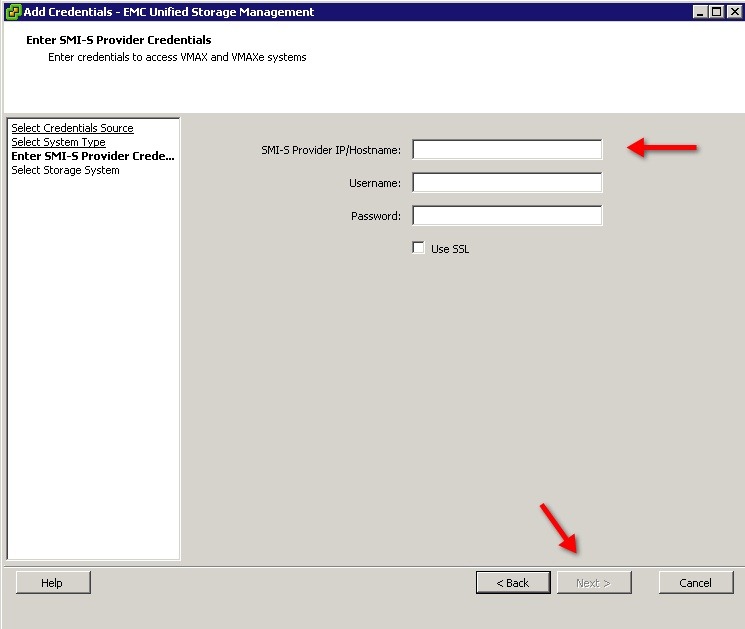Click the Username: label
The width and height of the screenshot is (745, 629).
pyautogui.click(x=374, y=183)
